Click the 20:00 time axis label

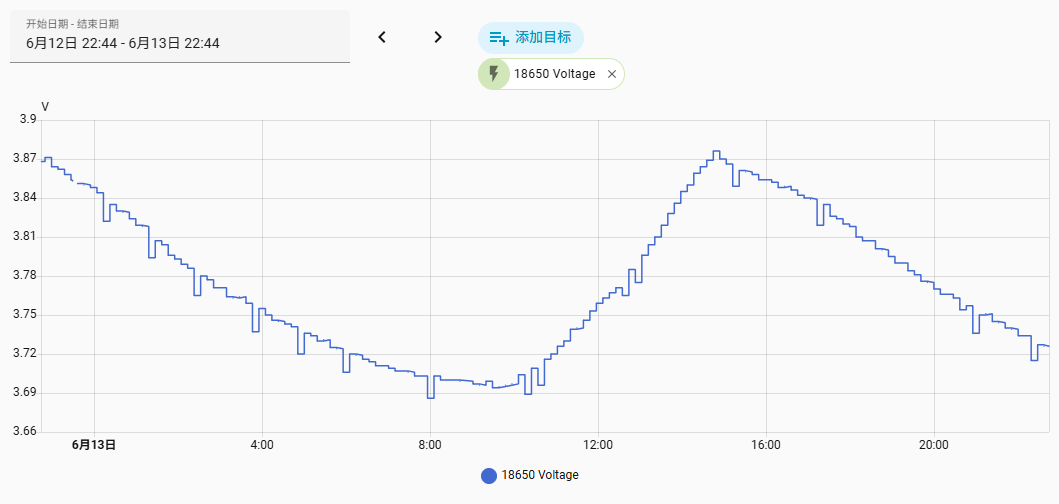pyautogui.click(x=934, y=445)
